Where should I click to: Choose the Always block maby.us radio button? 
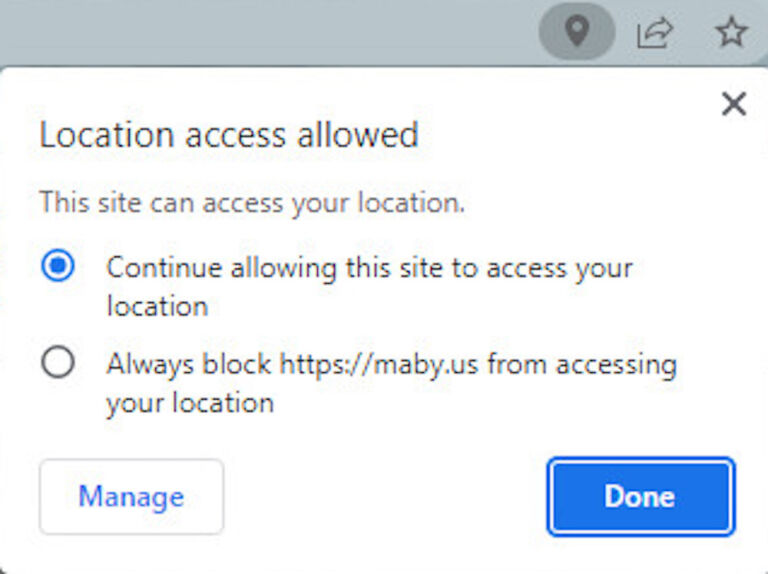tap(58, 362)
